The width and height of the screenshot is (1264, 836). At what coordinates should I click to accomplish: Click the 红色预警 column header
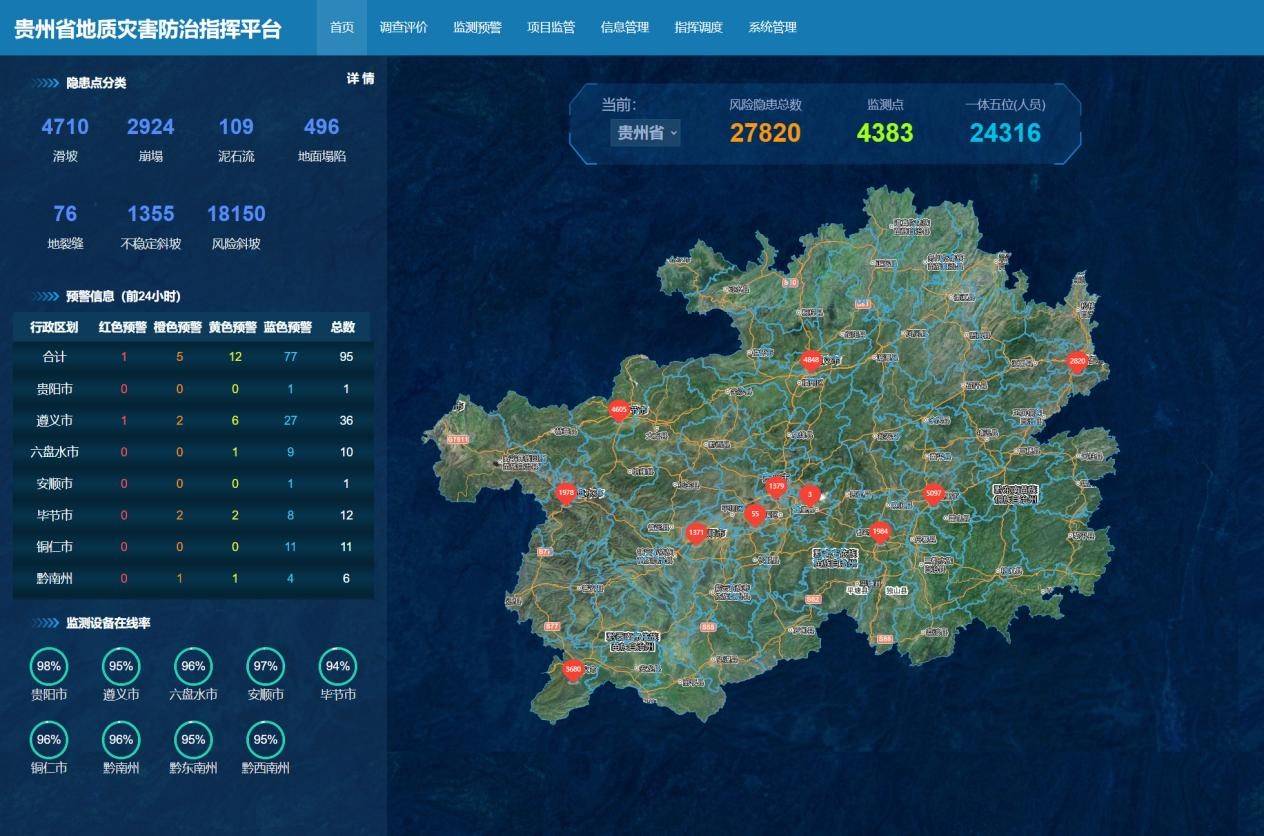pos(123,327)
